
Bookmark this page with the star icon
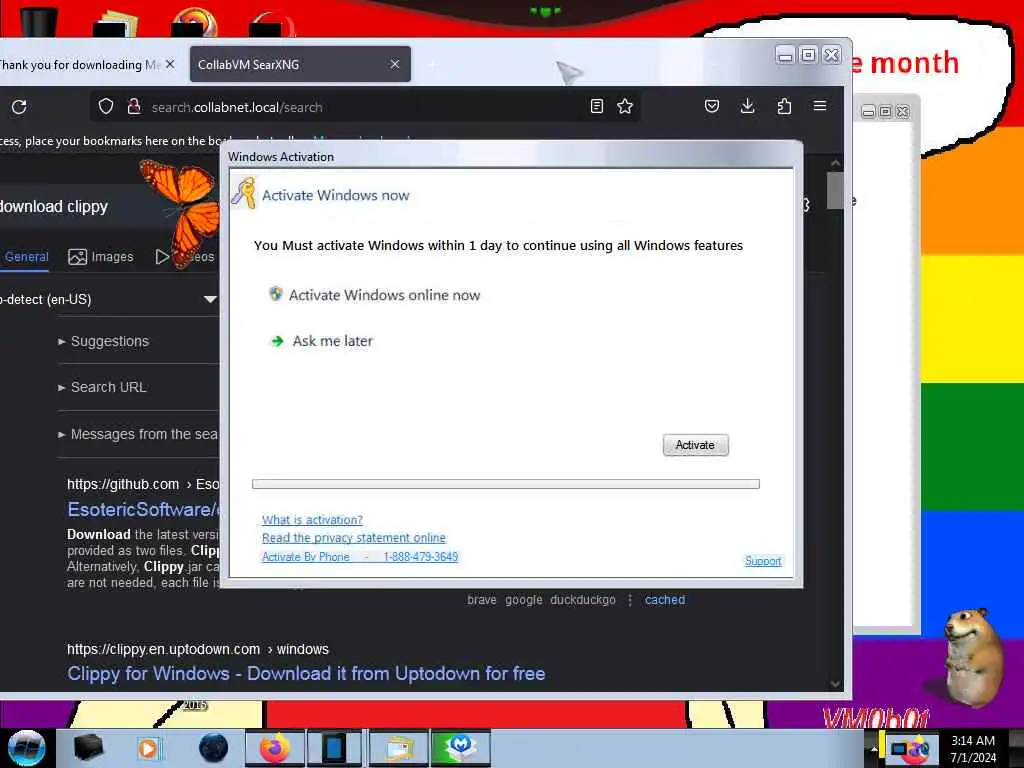[x=625, y=106]
